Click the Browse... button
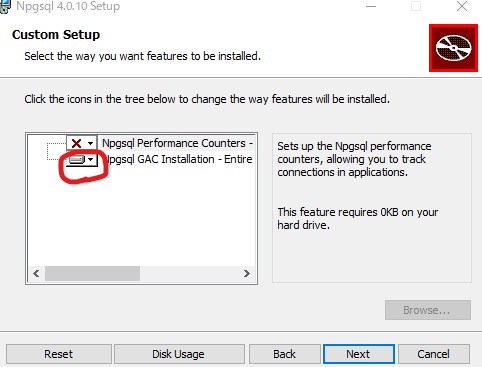The width and height of the screenshot is (482, 367). [x=428, y=310]
